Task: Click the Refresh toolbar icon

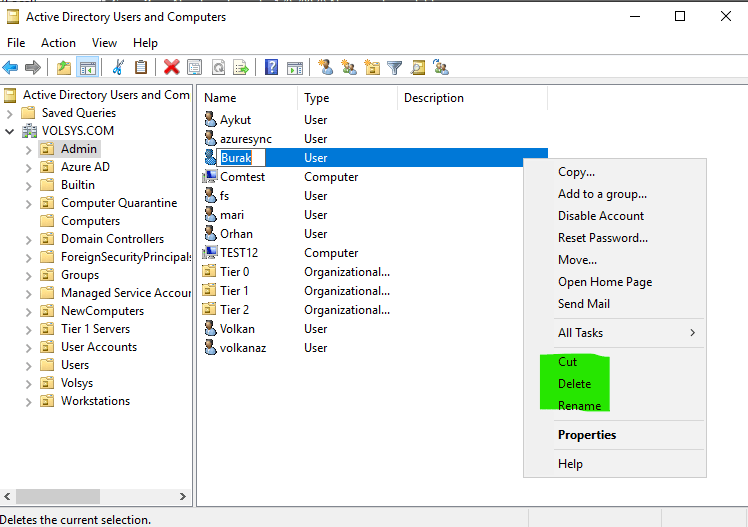Action: 218,67
